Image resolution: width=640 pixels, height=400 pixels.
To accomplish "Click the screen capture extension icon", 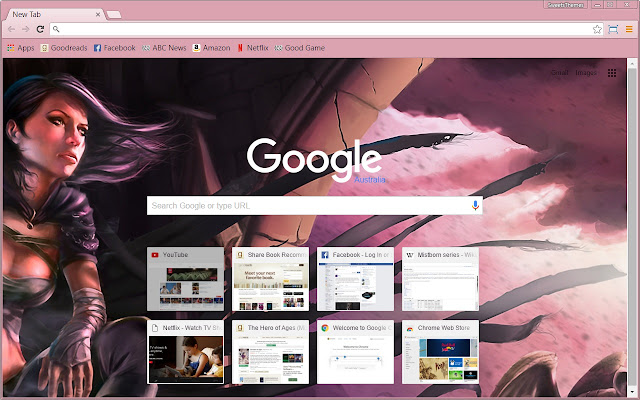I will tap(613, 29).
